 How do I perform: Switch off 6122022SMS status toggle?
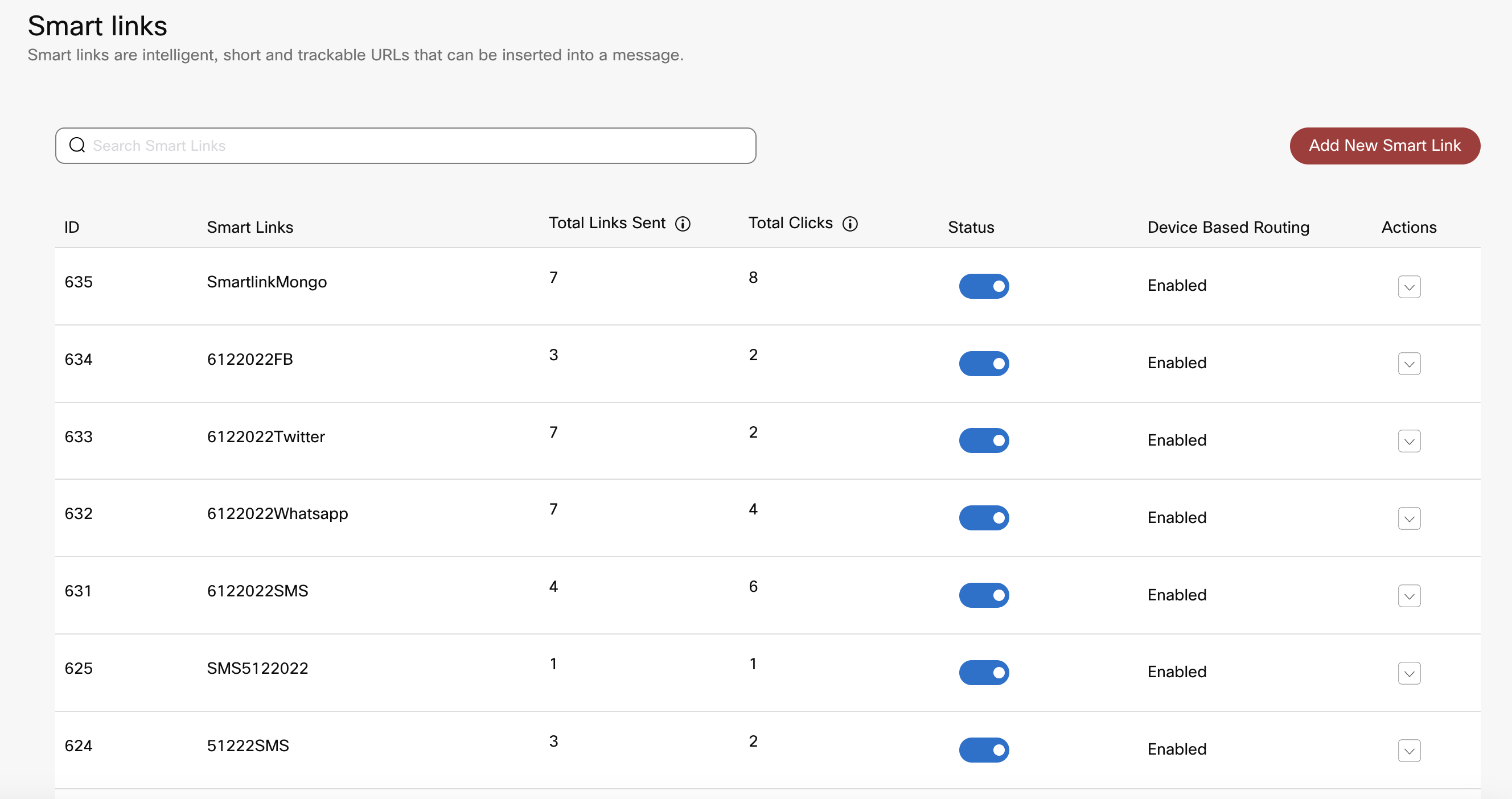coord(984,595)
